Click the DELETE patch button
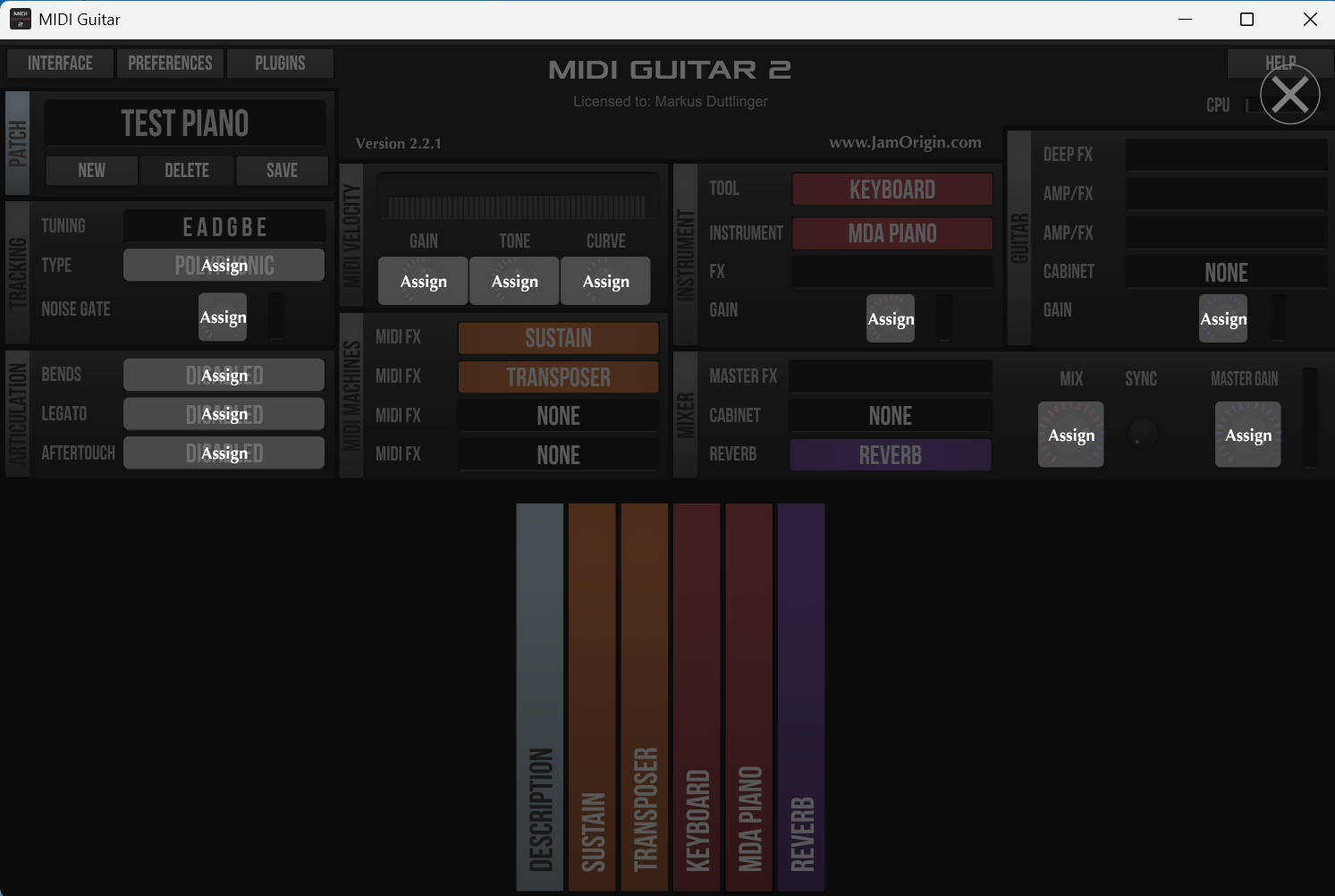 click(x=187, y=171)
